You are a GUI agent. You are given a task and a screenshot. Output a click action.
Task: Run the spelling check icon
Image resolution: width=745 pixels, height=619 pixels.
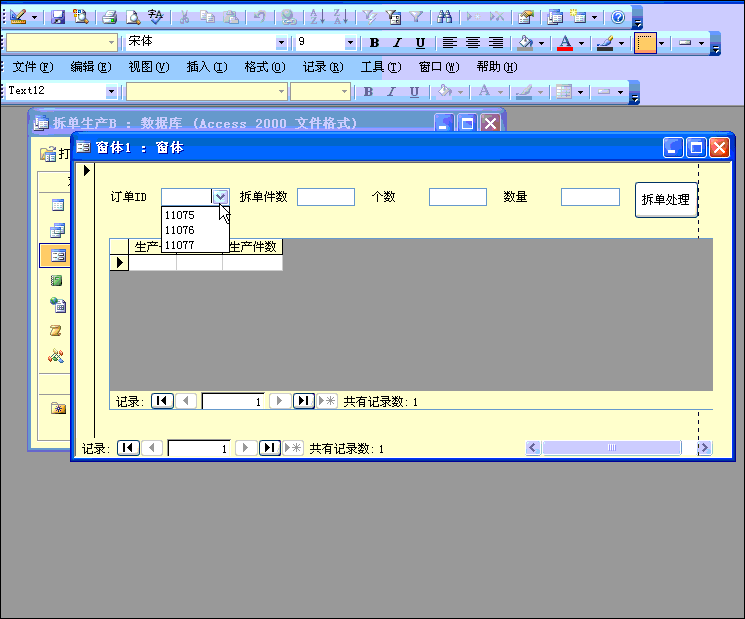[x=155, y=17]
